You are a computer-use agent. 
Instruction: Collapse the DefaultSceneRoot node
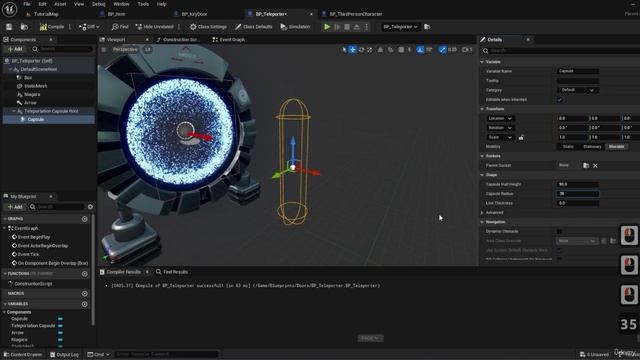click(x=10, y=69)
